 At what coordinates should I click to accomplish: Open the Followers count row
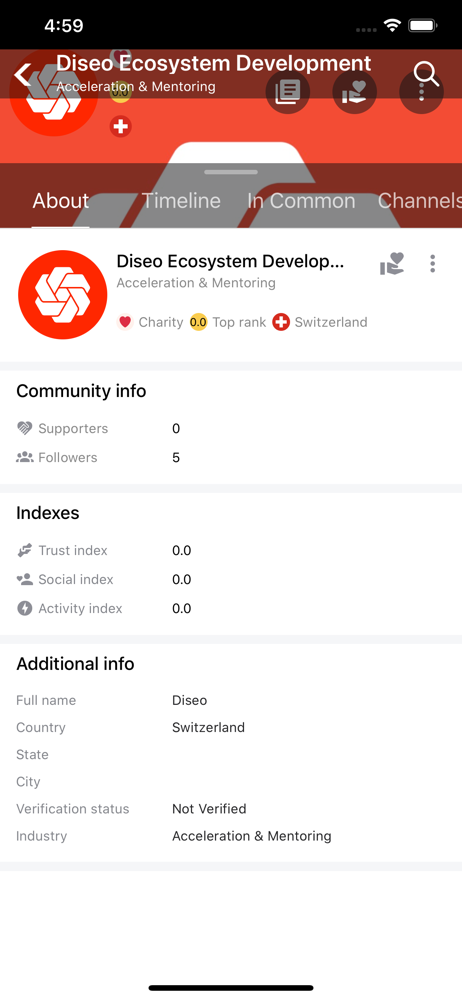pyautogui.click(x=231, y=457)
